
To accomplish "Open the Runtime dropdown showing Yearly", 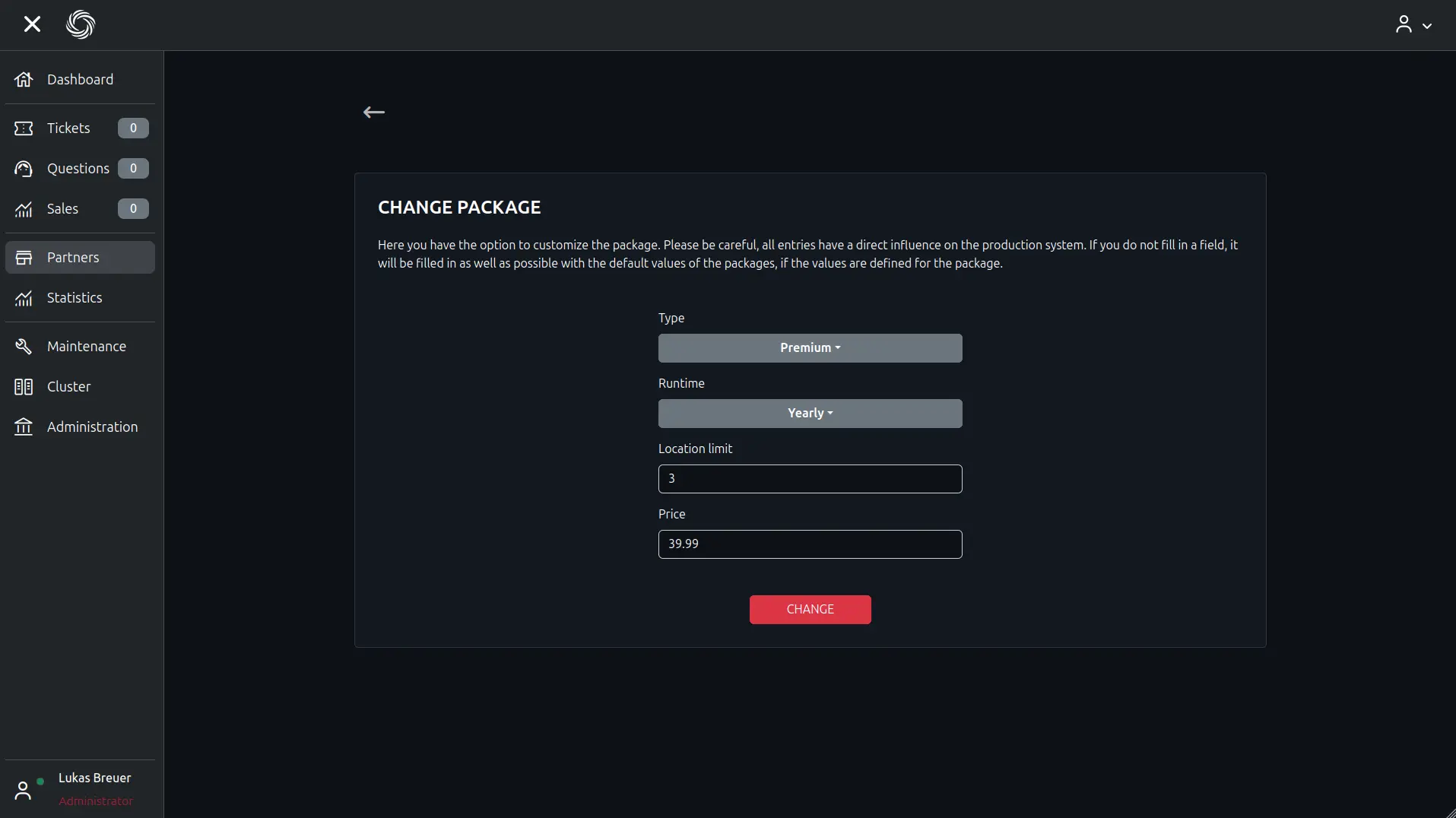I will tap(810, 414).
